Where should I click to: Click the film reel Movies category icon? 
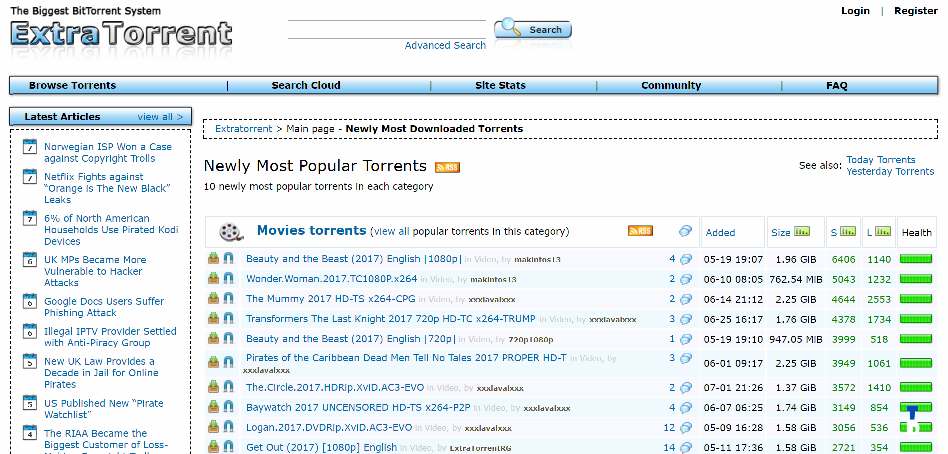pyautogui.click(x=232, y=232)
